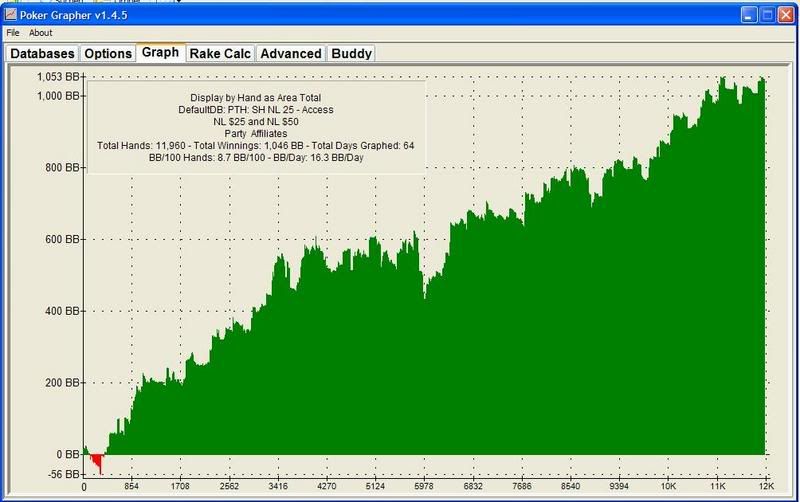
Task: Switch to the Options tab
Action: click(x=108, y=54)
